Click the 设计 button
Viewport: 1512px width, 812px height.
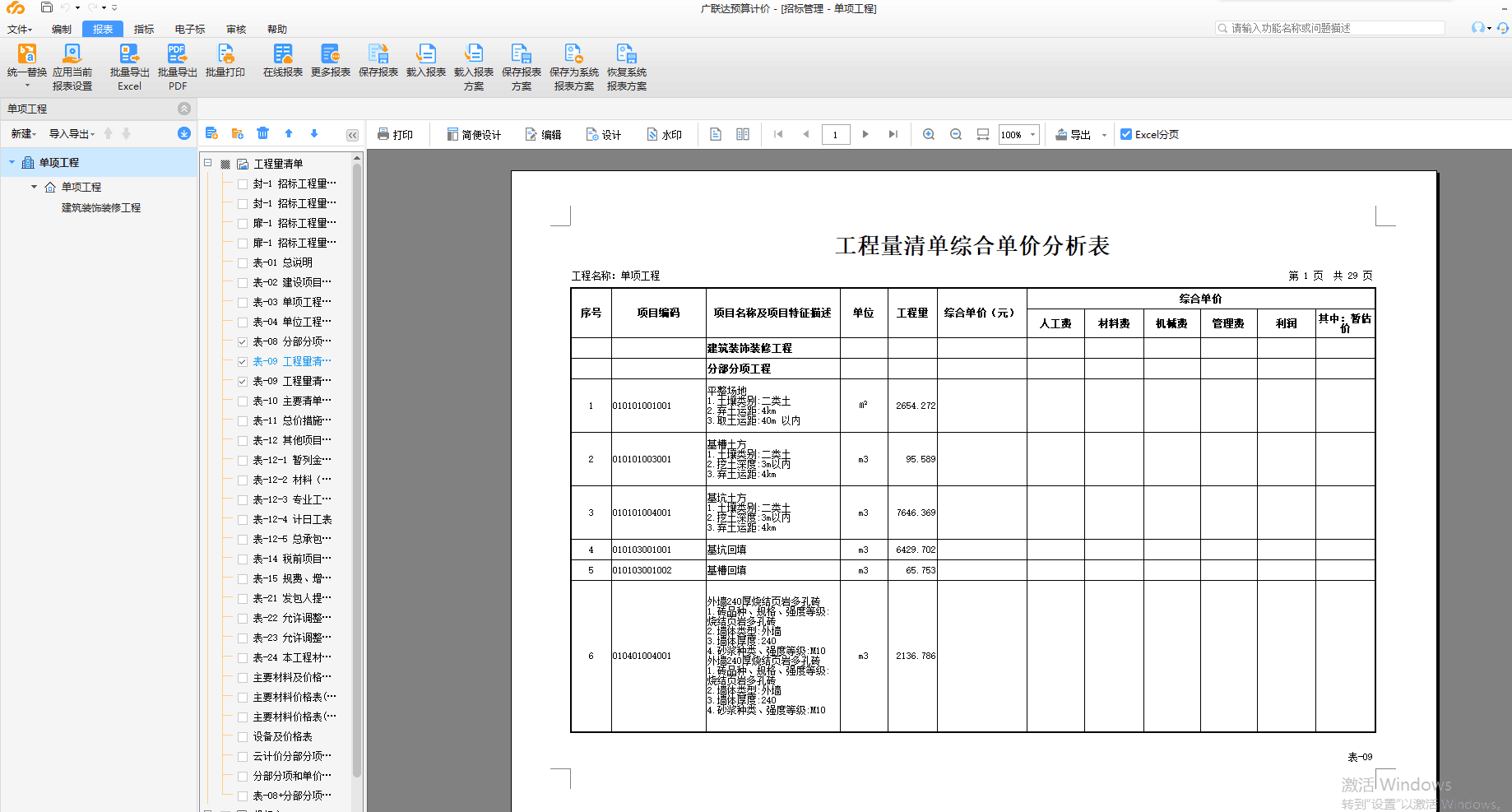point(604,134)
